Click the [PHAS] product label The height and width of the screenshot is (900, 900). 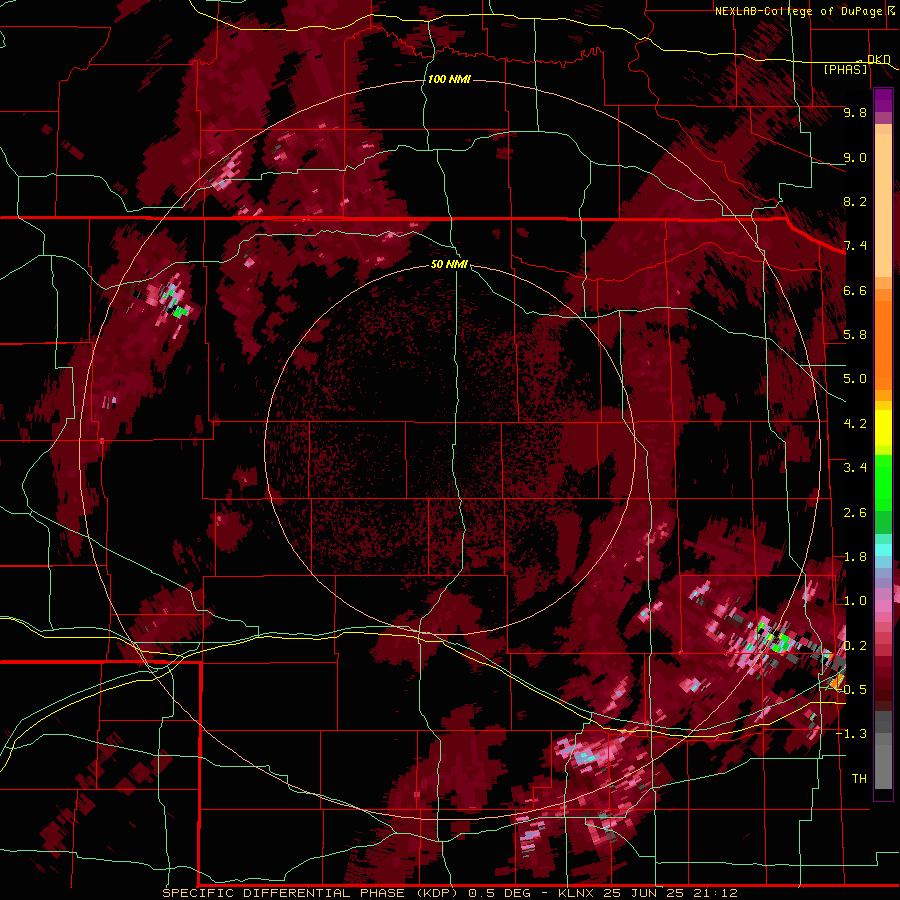[845, 69]
